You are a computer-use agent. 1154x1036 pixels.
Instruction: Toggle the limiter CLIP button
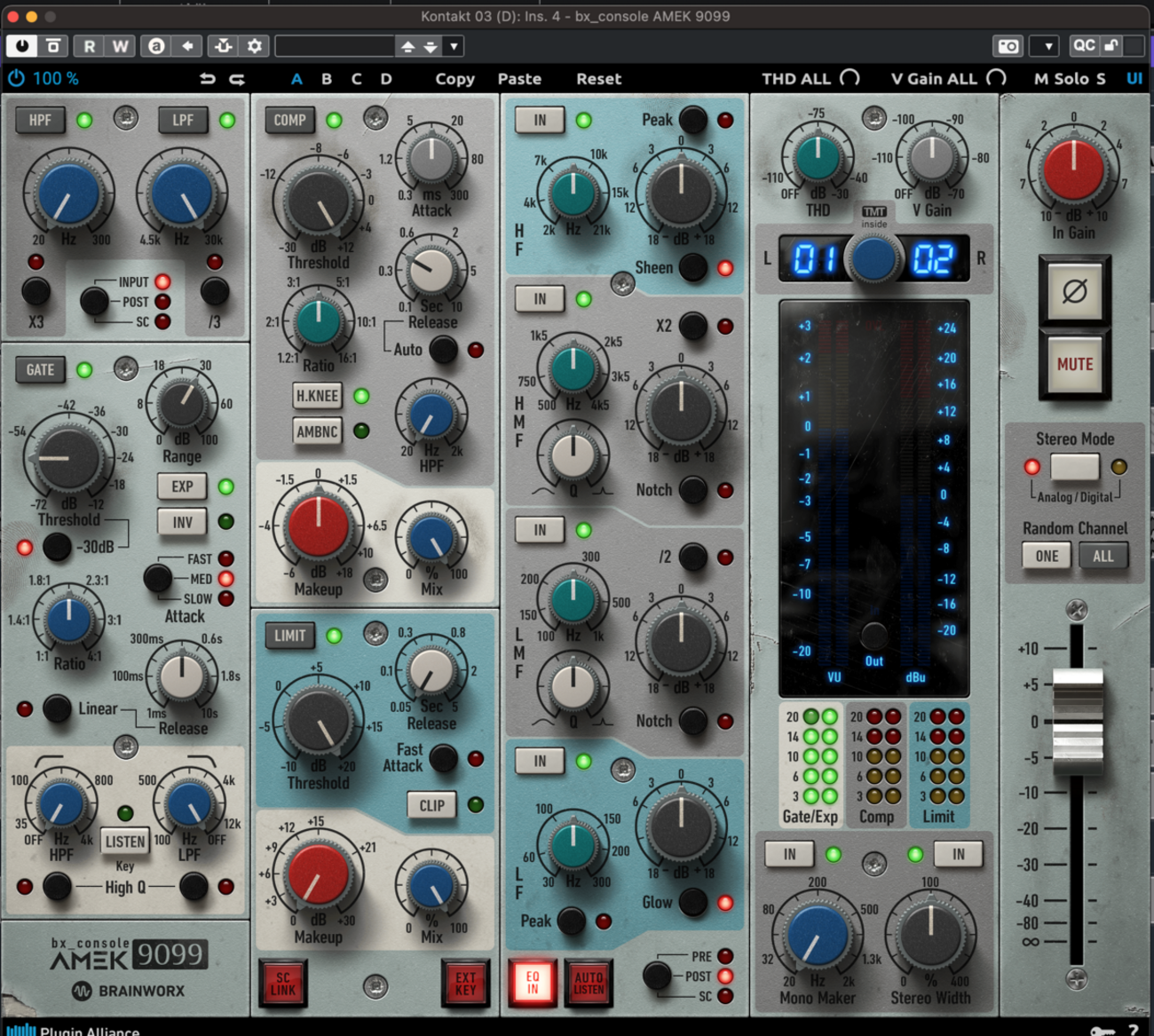click(x=431, y=805)
